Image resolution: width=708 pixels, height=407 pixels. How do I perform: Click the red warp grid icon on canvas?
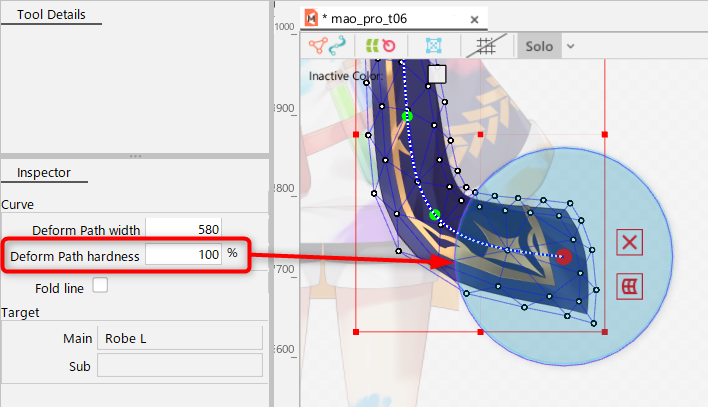click(629, 286)
